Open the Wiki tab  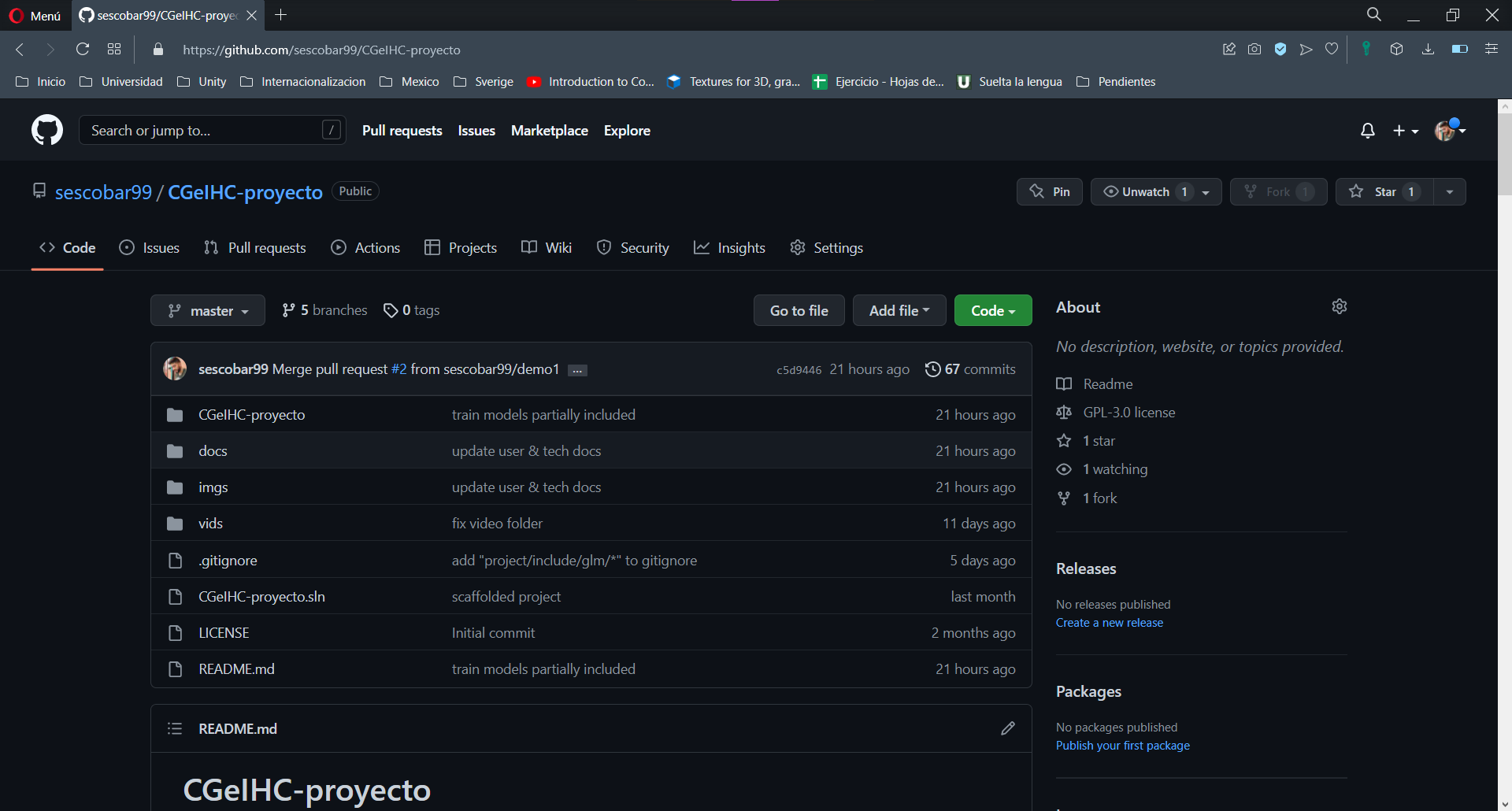547,247
